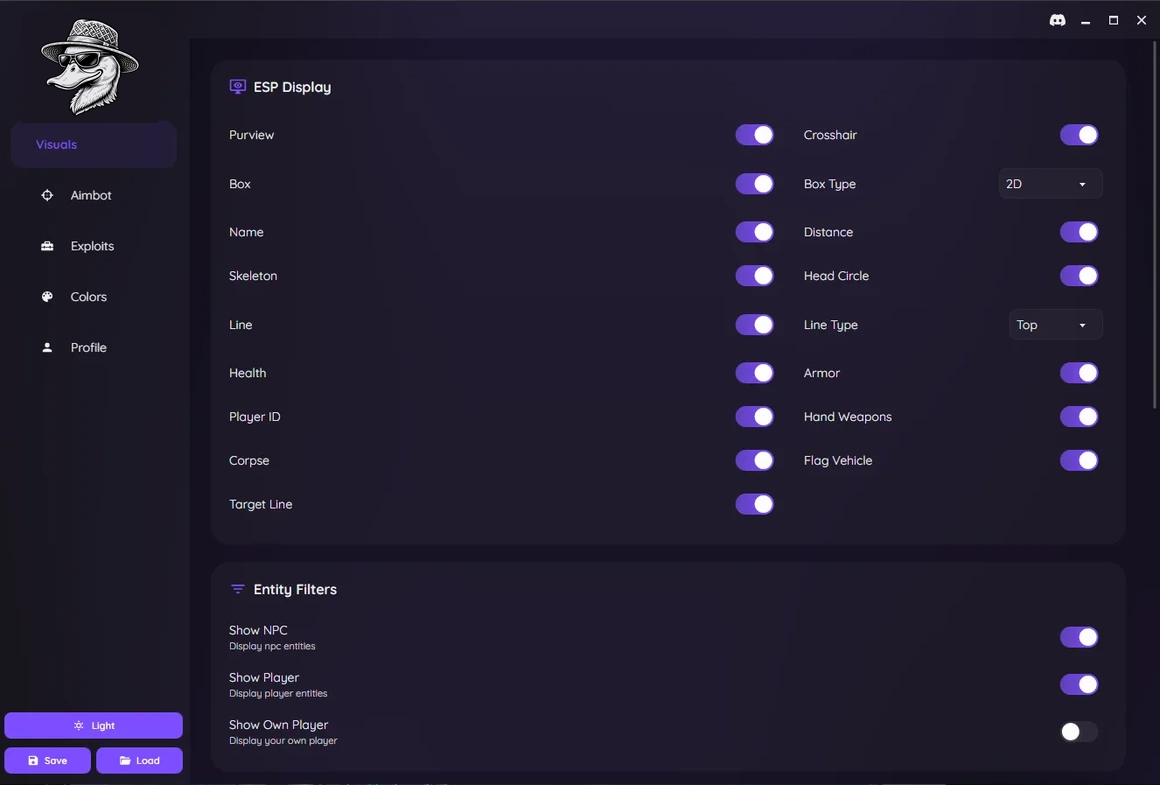
Task: Click the Aimbot crosshair sidebar icon
Action: pos(47,195)
